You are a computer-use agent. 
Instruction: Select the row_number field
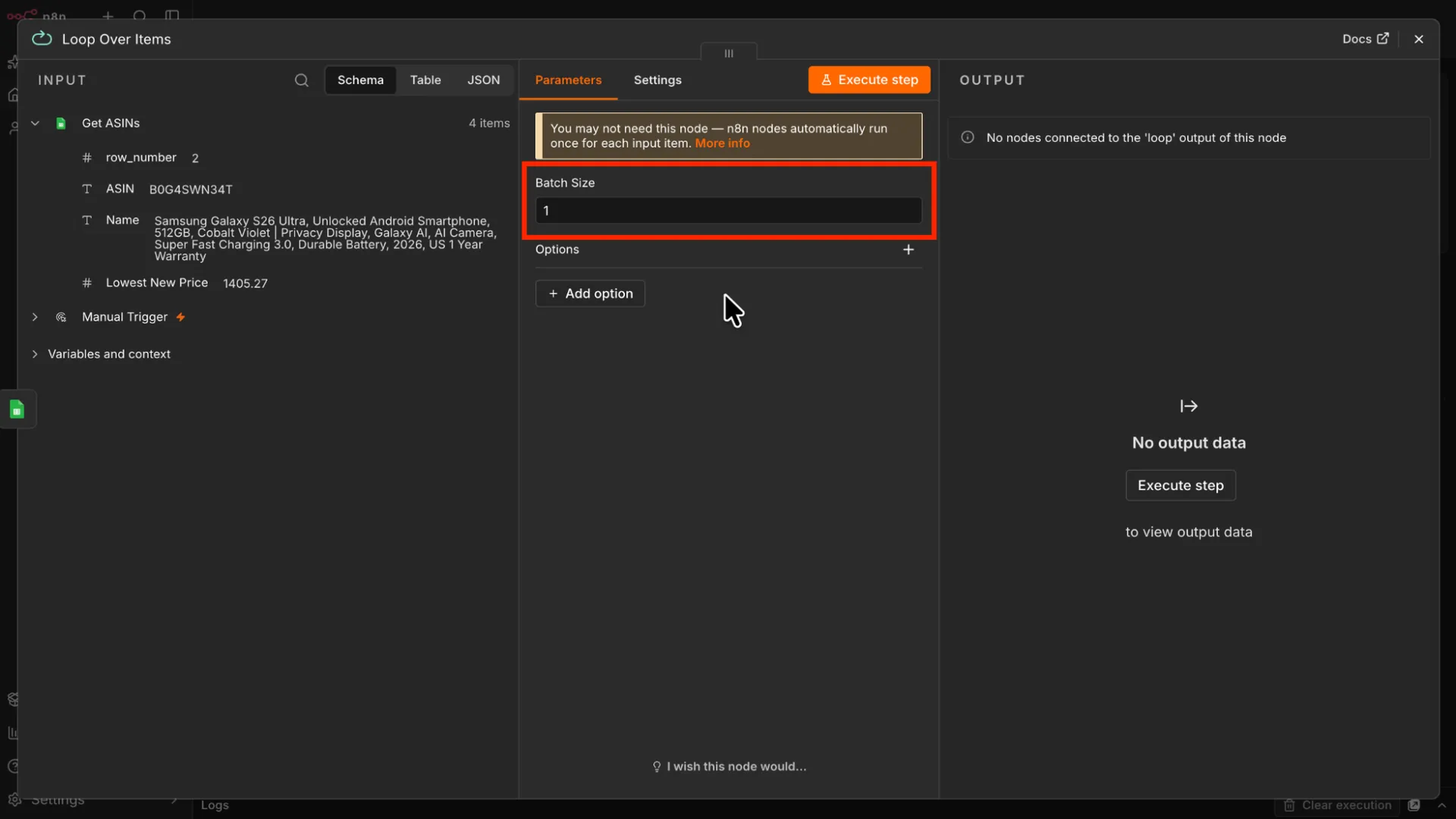(x=141, y=158)
